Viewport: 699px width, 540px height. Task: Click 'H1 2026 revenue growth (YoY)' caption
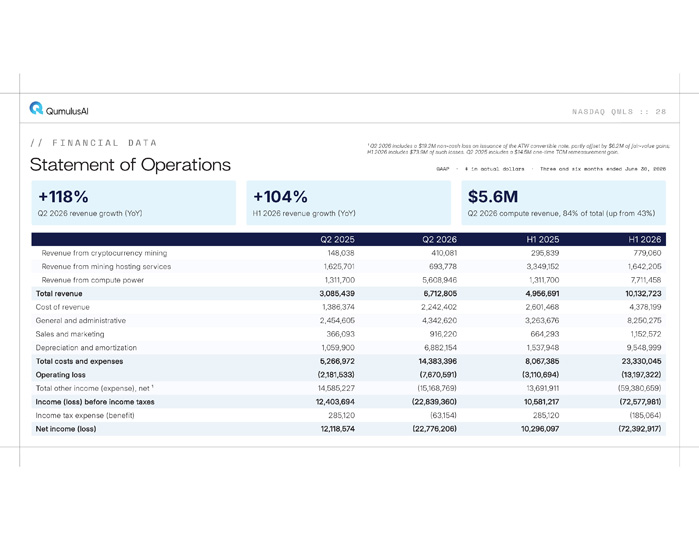[x=304, y=213]
